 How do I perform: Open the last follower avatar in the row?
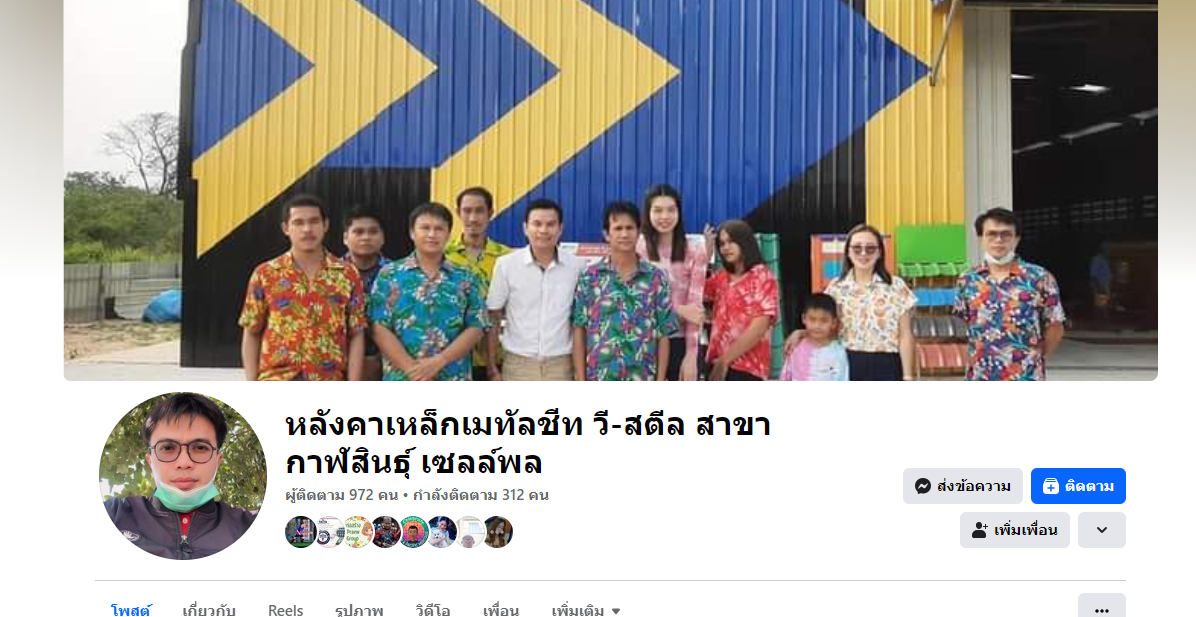tap(498, 532)
